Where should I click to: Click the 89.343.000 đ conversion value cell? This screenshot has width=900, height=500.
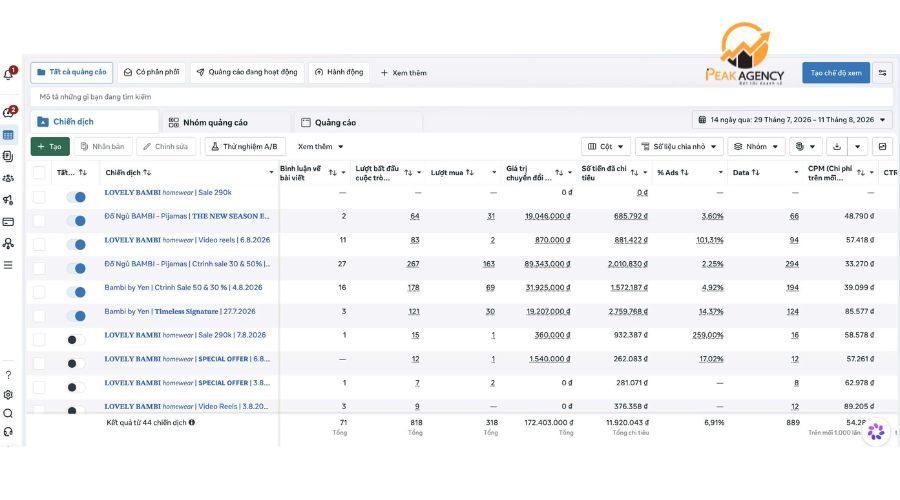pos(547,264)
